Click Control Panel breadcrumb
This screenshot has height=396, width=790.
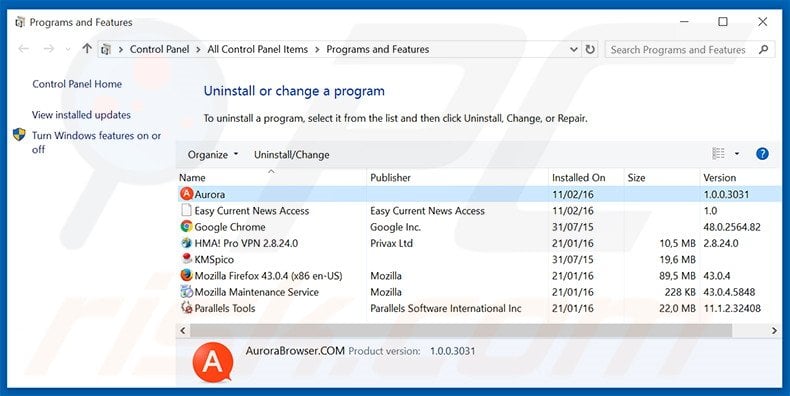tap(159, 49)
